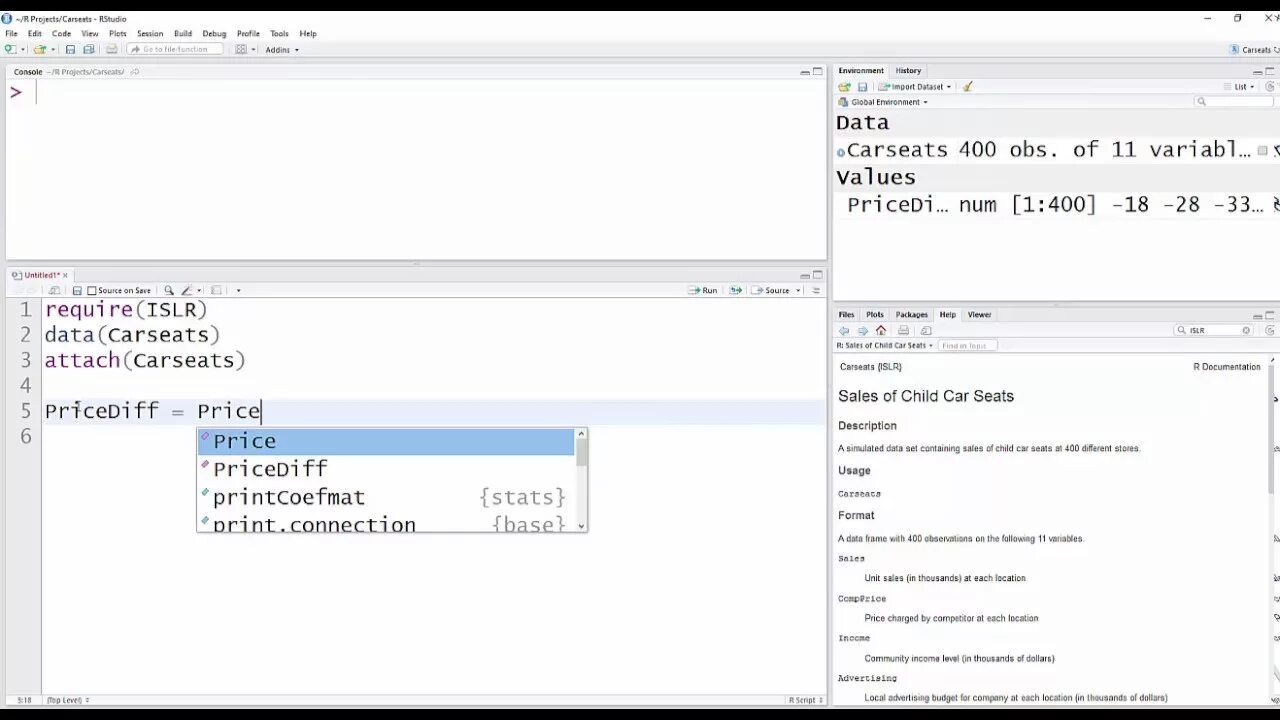
Task: Click the Environment search field
Action: pyautogui.click(x=1232, y=102)
